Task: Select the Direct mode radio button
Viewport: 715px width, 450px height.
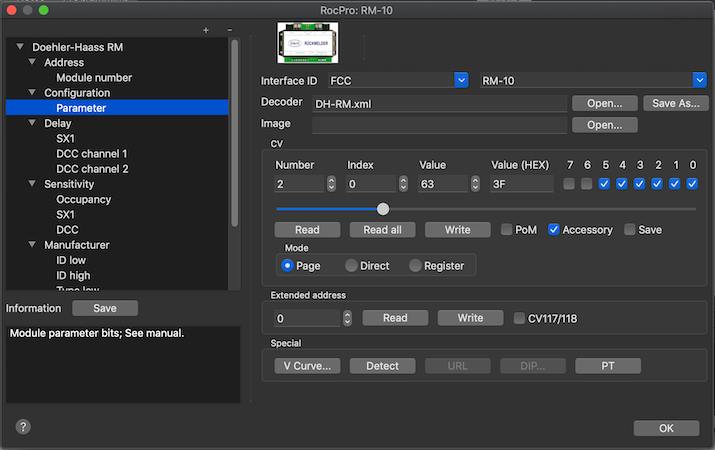Action: click(x=351, y=266)
